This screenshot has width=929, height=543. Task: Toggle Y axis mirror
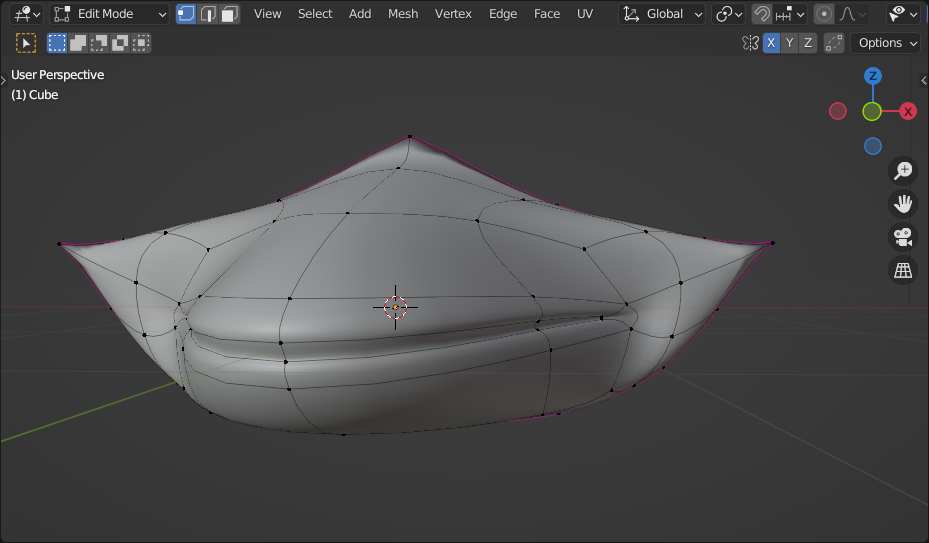coord(789,43)
